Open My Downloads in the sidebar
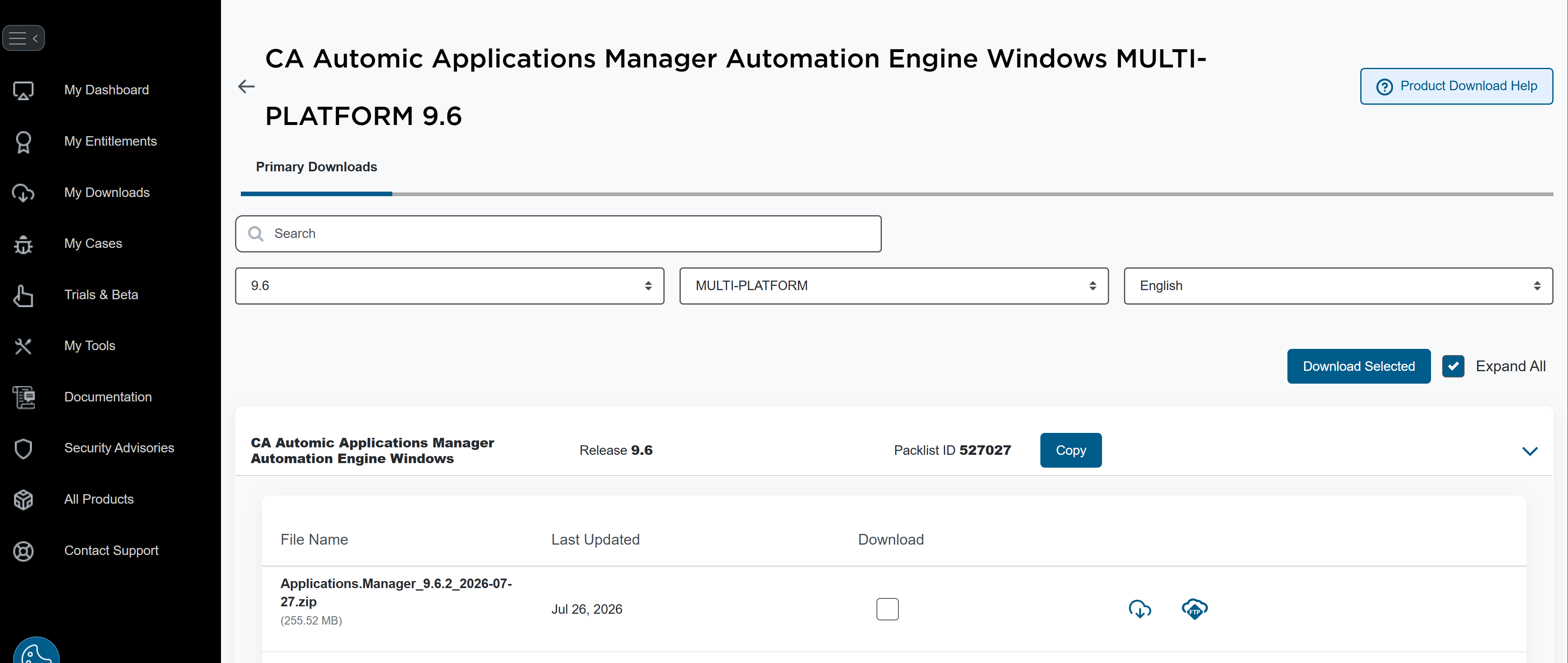1568x663 pixels. (x=106, y=193)
